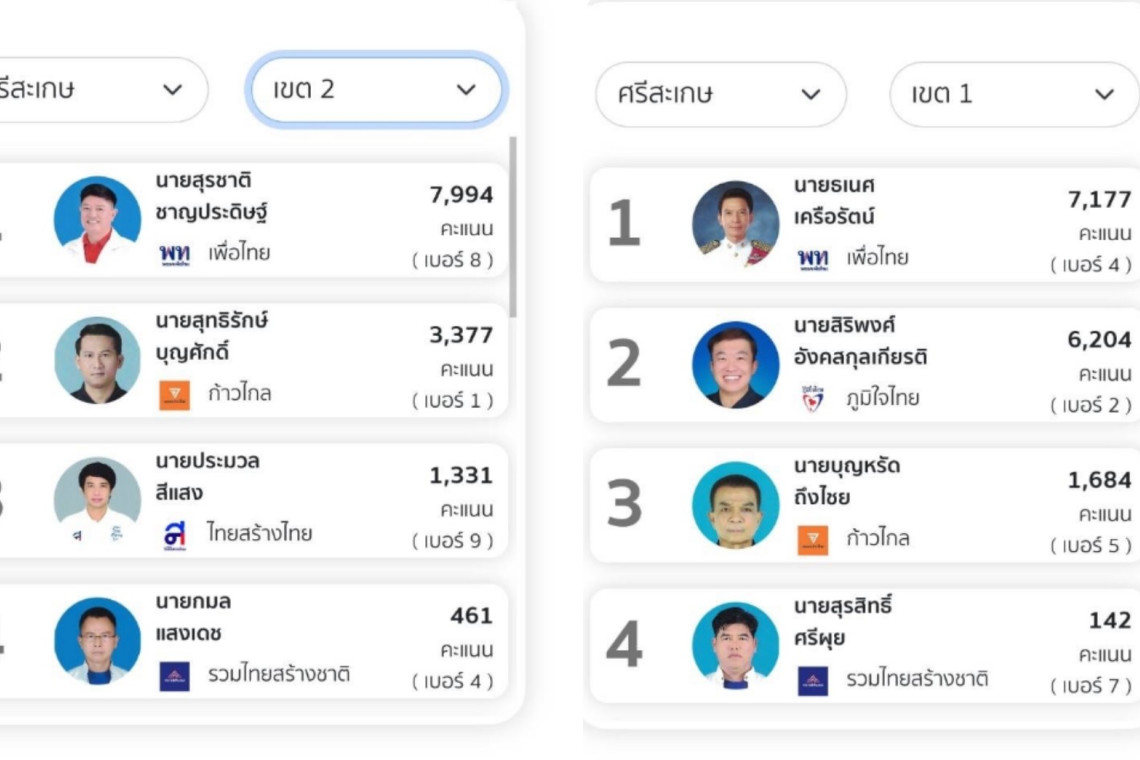Click Ruam Thai Sang Chart logo beside นายกมล
The width and height of the screenshot is (1140, 760).
click(174, 676)
